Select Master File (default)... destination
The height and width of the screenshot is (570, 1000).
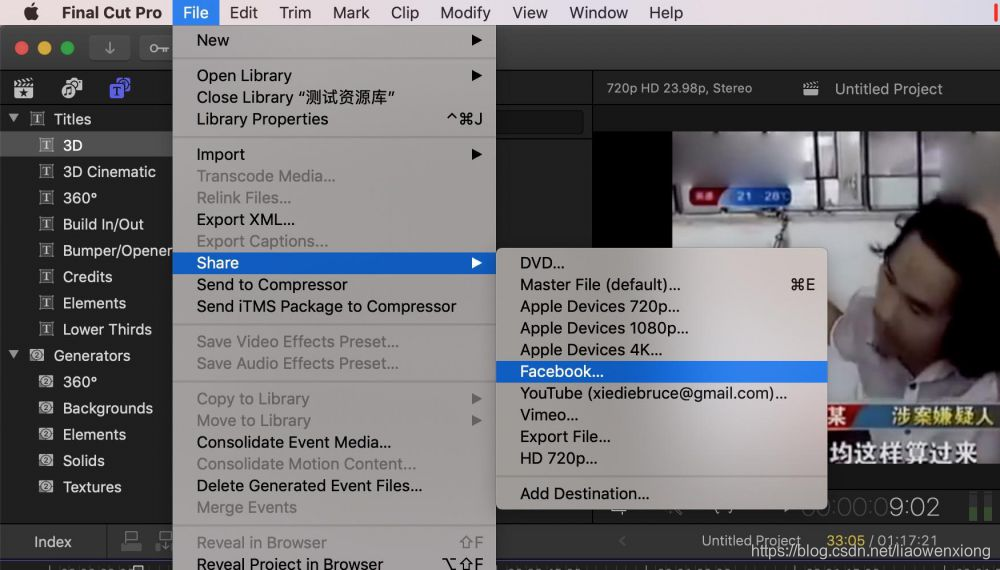(x=661, y=284)
